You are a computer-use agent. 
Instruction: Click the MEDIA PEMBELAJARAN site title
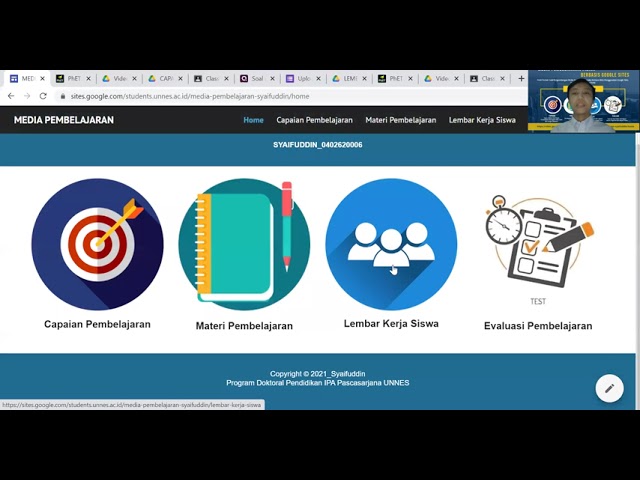click(x=64, y=120)
